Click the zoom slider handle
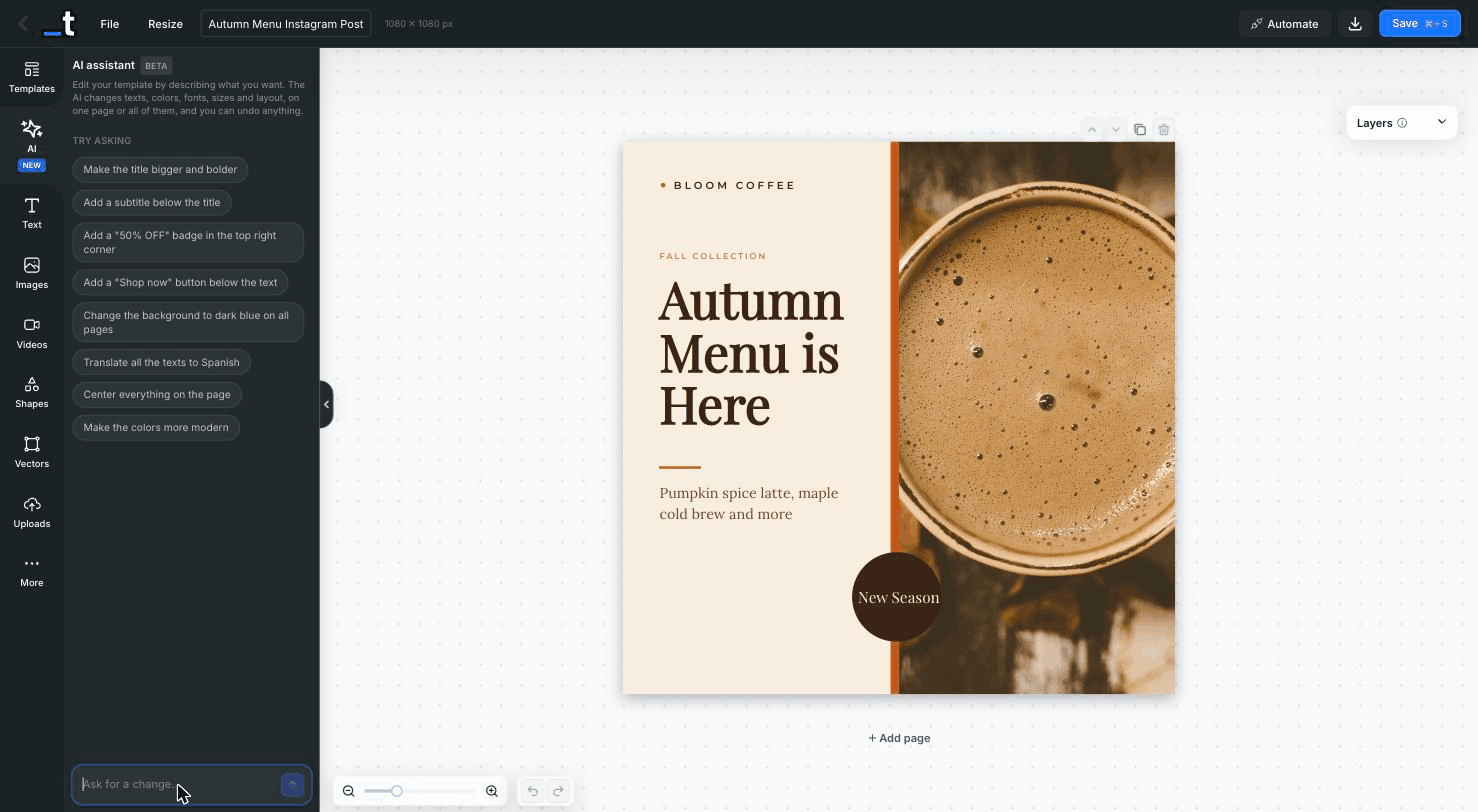 pyautogui.click(x=396, y=791)
